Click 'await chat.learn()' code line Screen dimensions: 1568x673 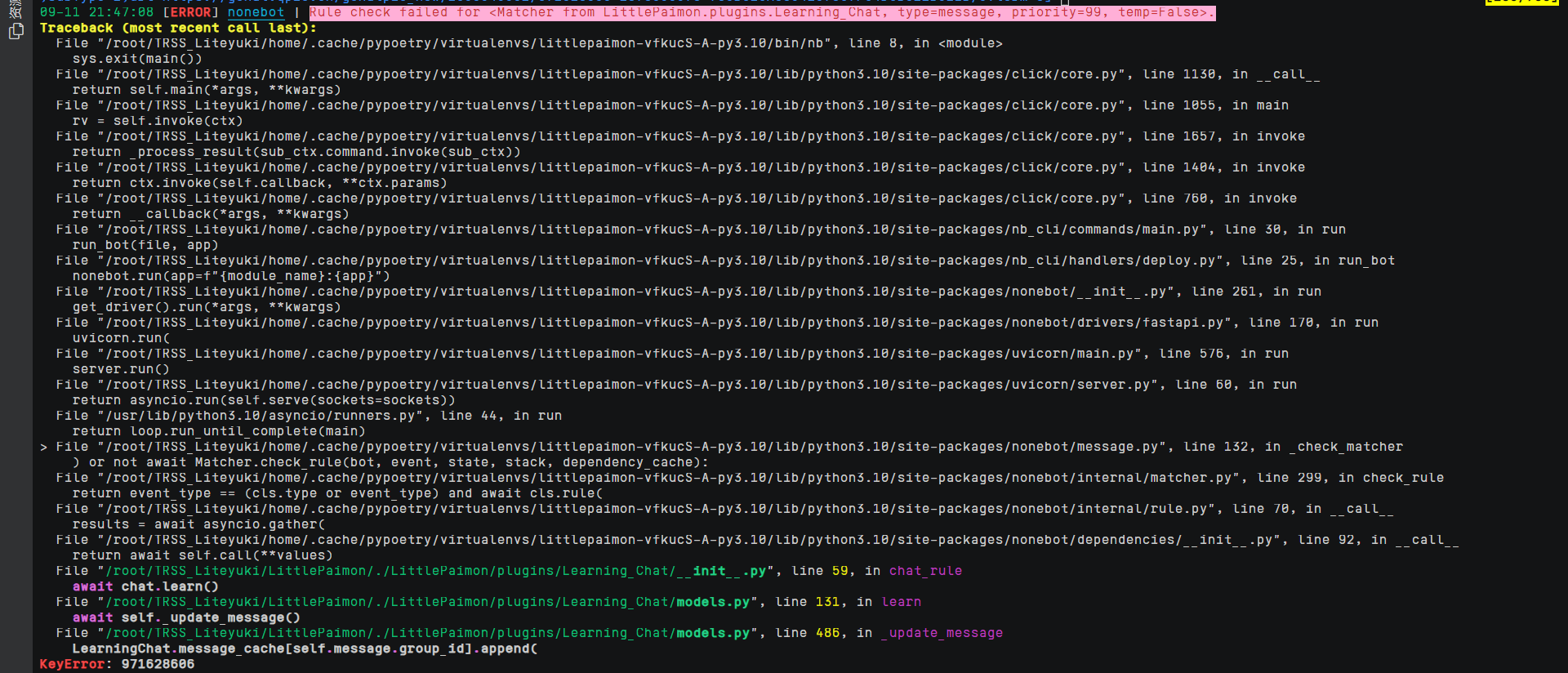(x=145, y=586)
